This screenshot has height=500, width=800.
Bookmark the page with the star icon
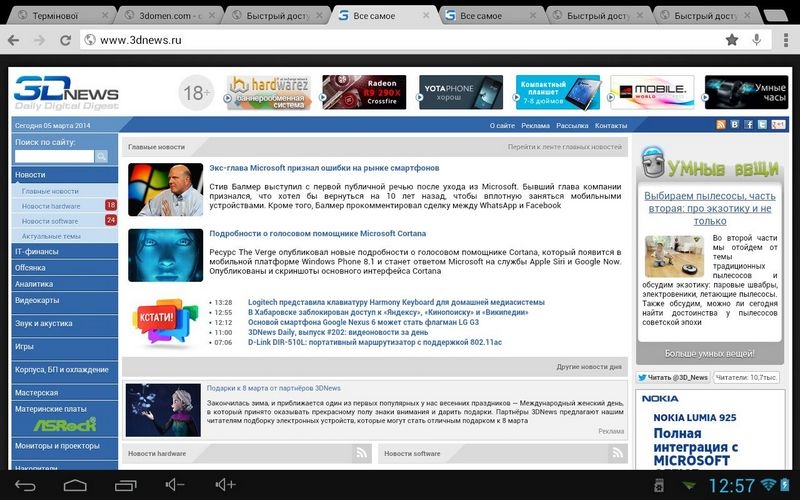(x=732, y=39)
